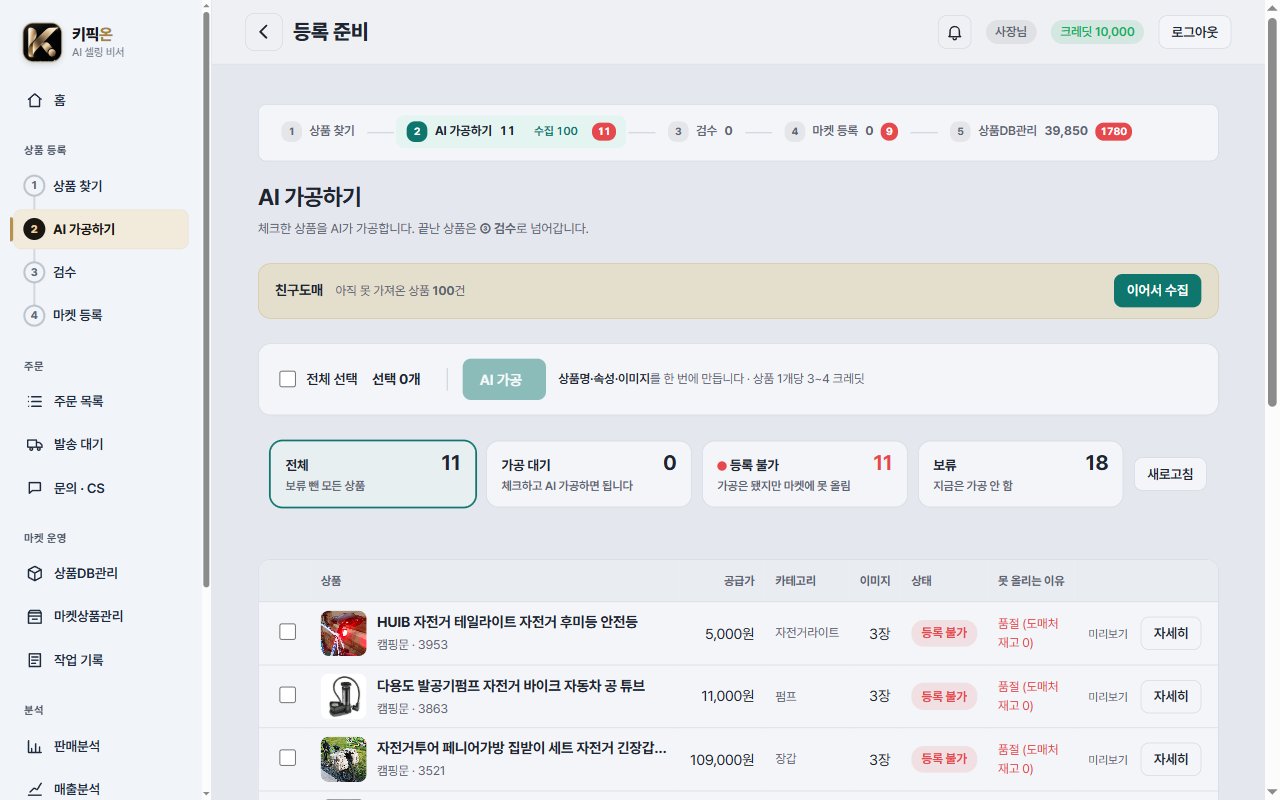Open 판매분석 bar chart icon
1280x800 pixels.
pos(35,746)
